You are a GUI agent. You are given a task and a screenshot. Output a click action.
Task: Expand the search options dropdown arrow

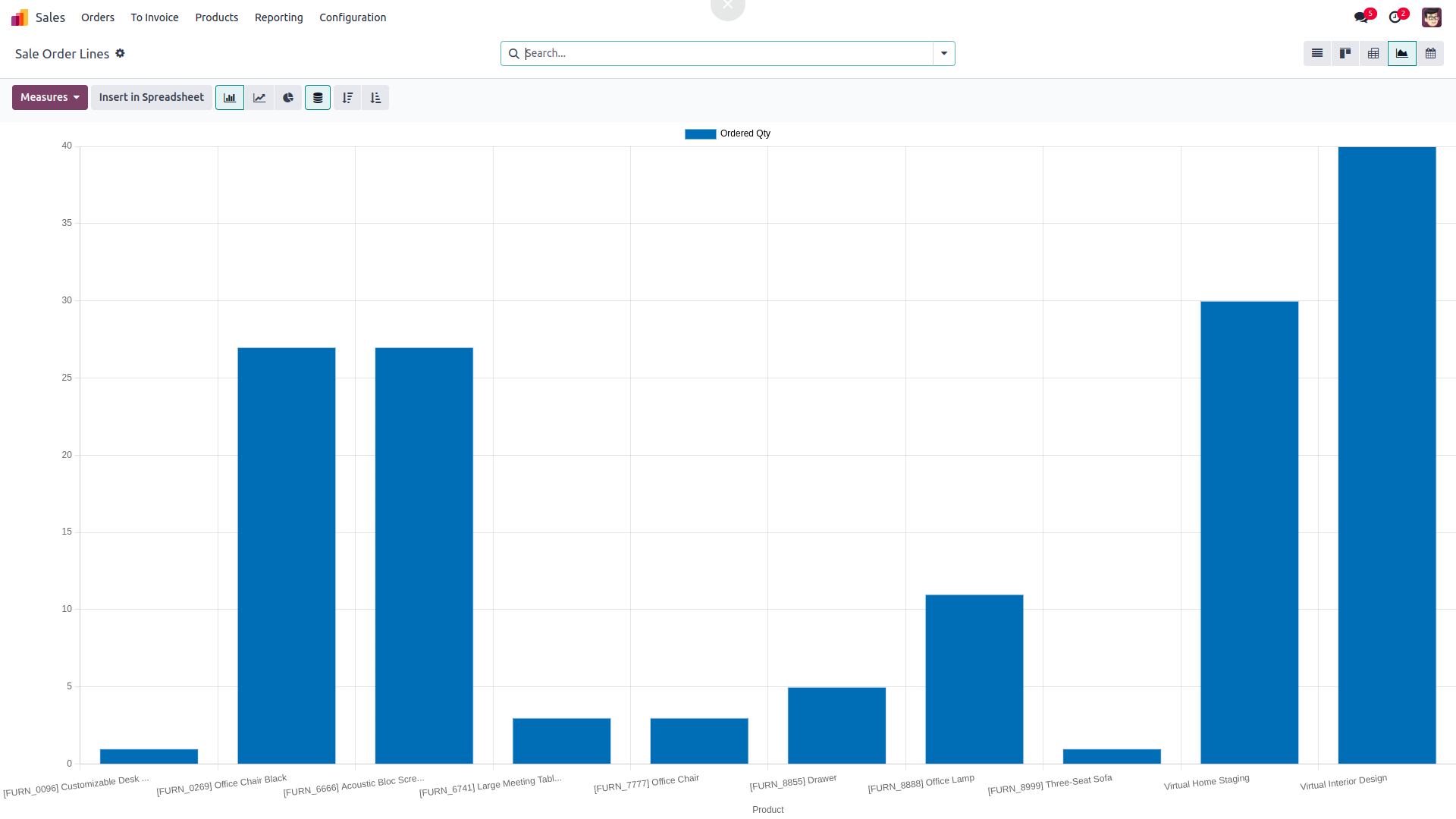point(944,54)
